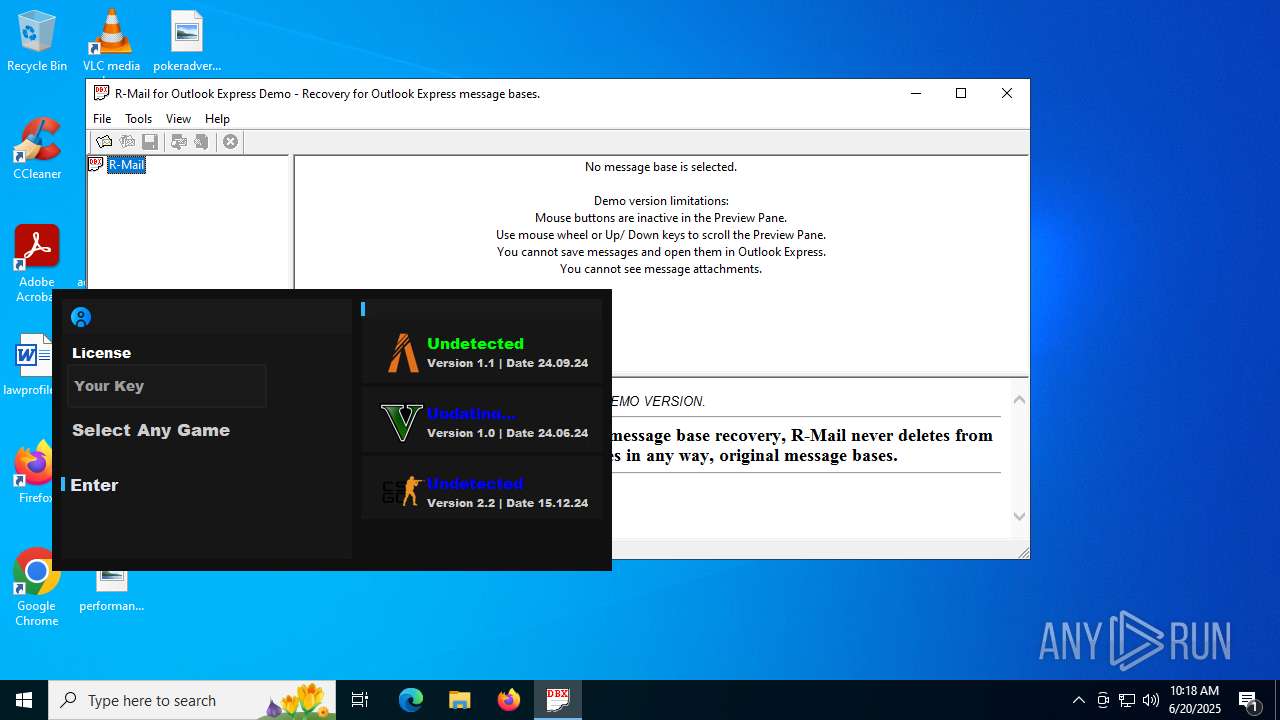Screen dimensions: 1280x720
Task: Click the floppy disk save icon
Action: click(x=150, y=142)
